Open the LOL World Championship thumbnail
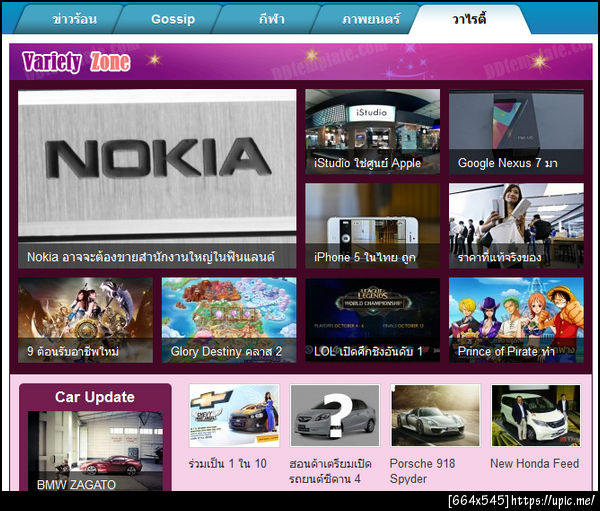Image resolution: width=600 pixels, height=511 pixels. click(x=372, y=320)
